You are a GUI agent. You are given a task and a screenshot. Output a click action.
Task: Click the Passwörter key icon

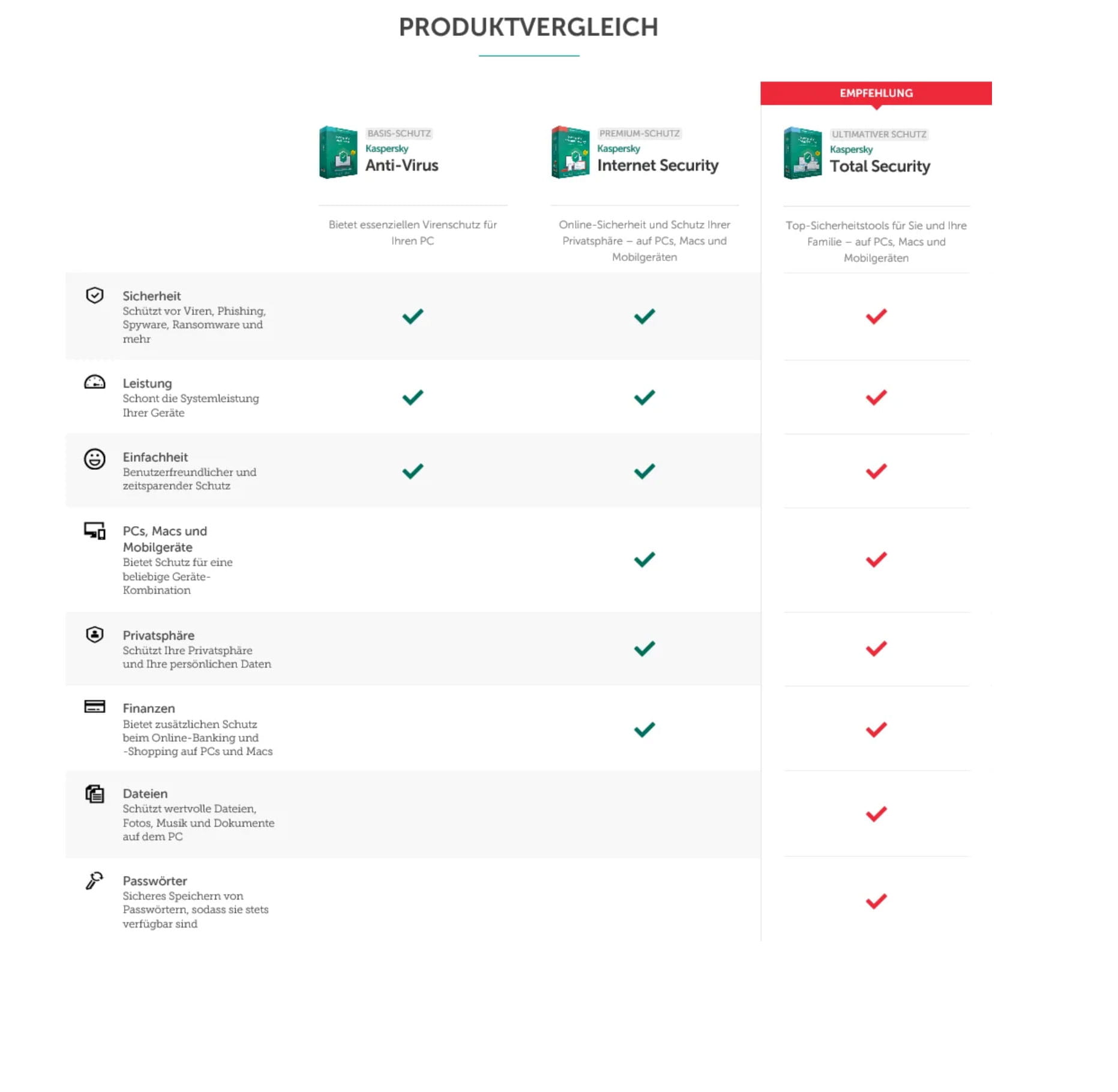94,880
